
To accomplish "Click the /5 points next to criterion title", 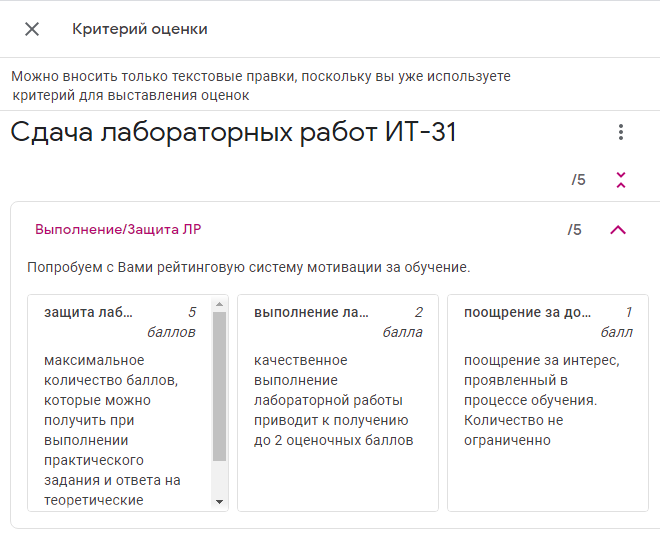I will 575,230.
